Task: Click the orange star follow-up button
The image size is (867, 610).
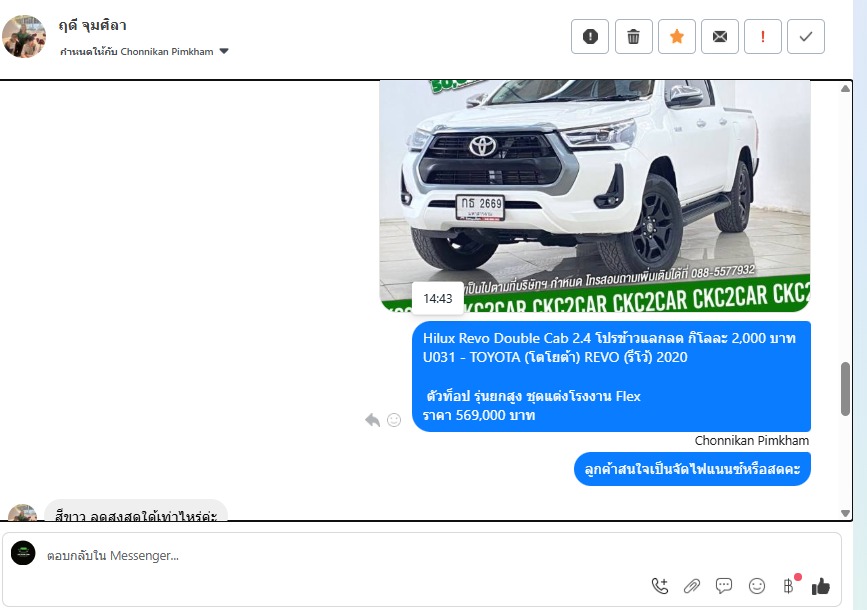Action: pos(677,37)
